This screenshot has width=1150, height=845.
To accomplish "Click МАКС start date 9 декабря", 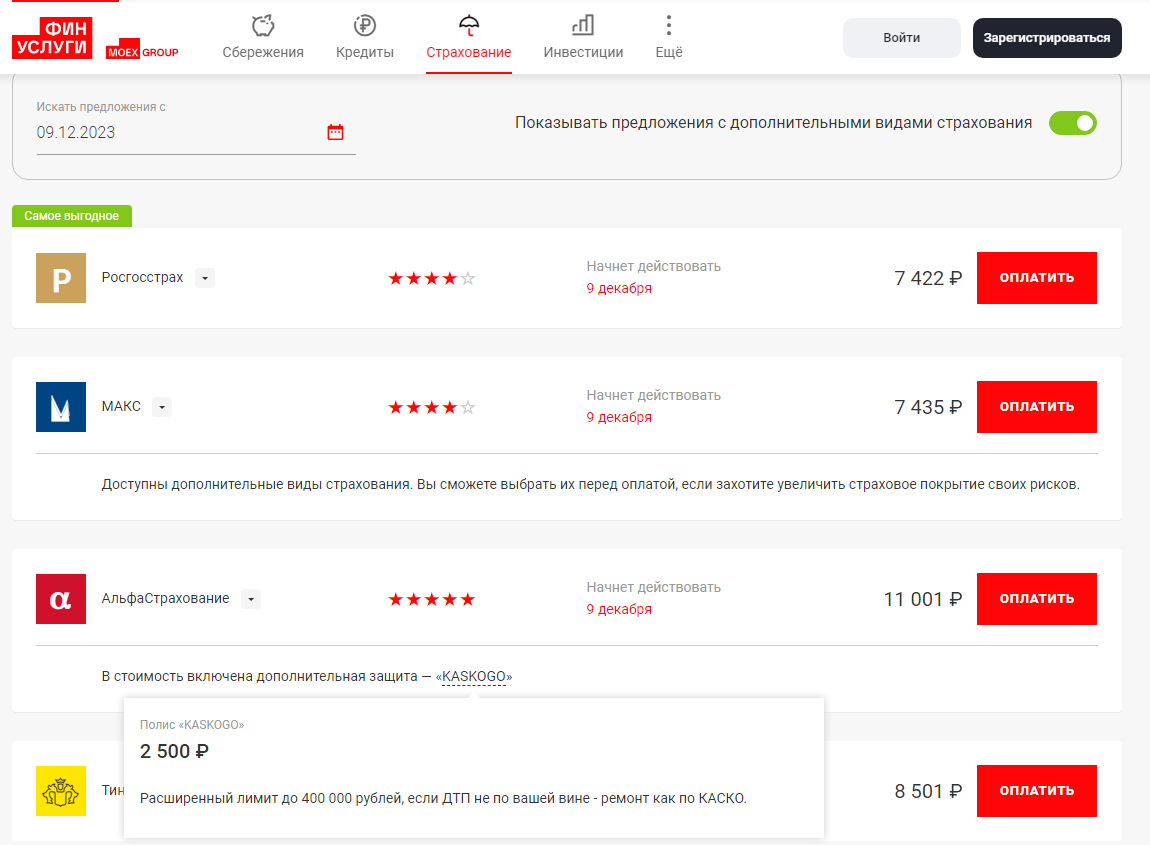I will click(619, 417).
